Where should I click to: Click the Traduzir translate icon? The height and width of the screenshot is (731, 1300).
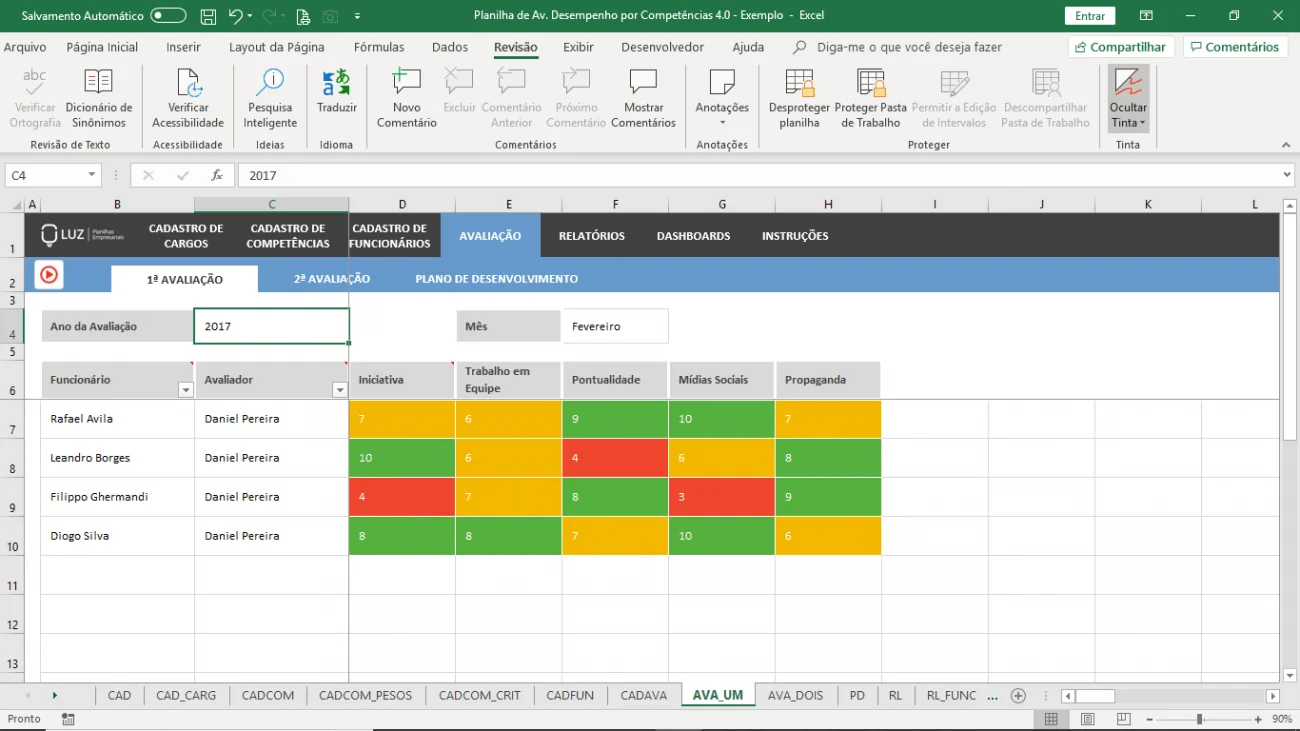(x=337, y=92)
